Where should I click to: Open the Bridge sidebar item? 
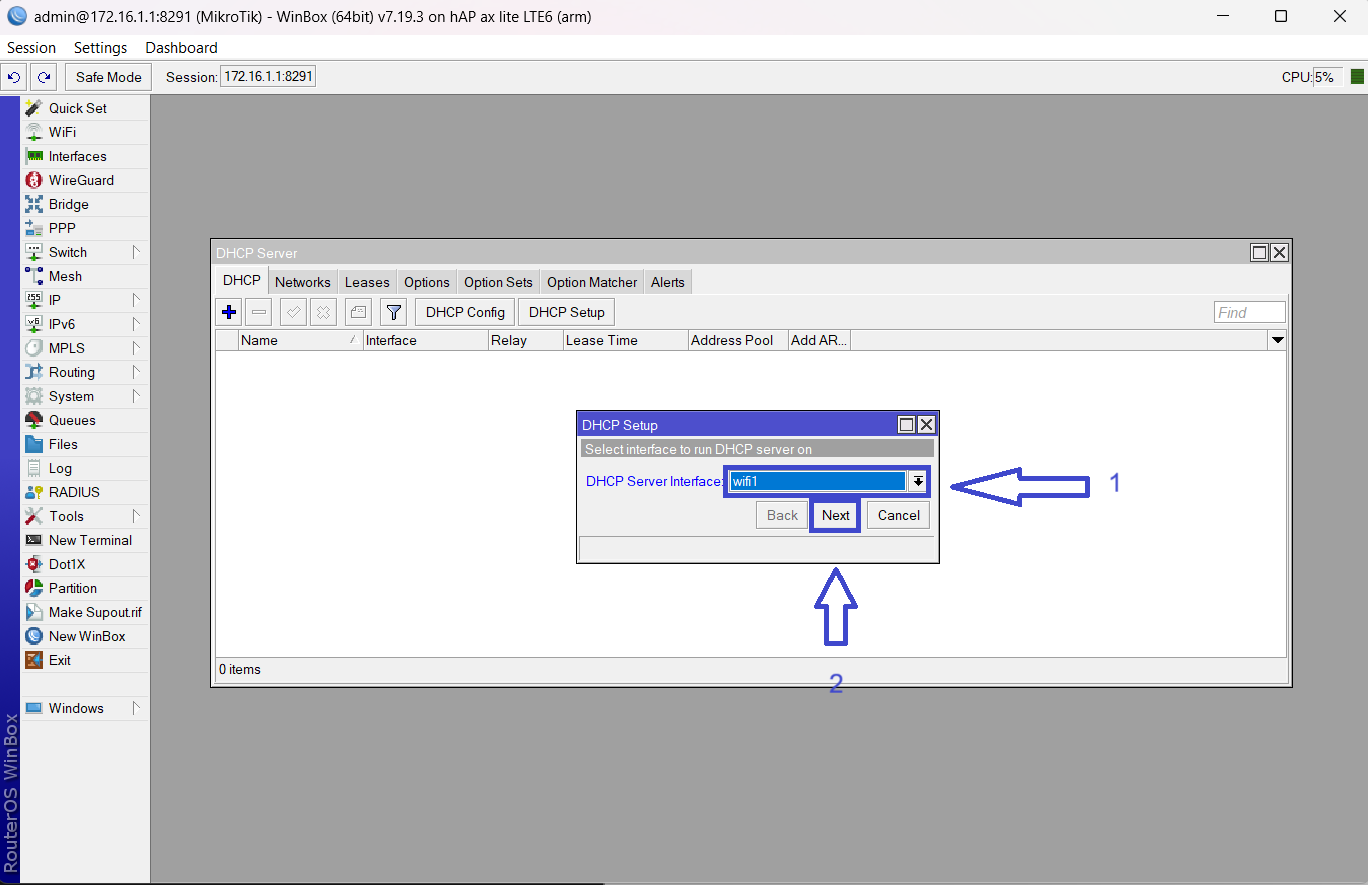(85, 204)
